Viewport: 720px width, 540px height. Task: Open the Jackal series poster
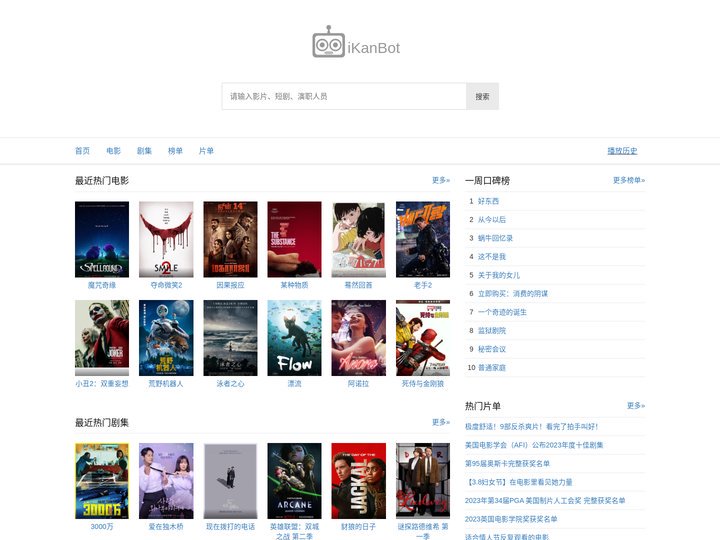pyautogui.click(x=359, y=481)
